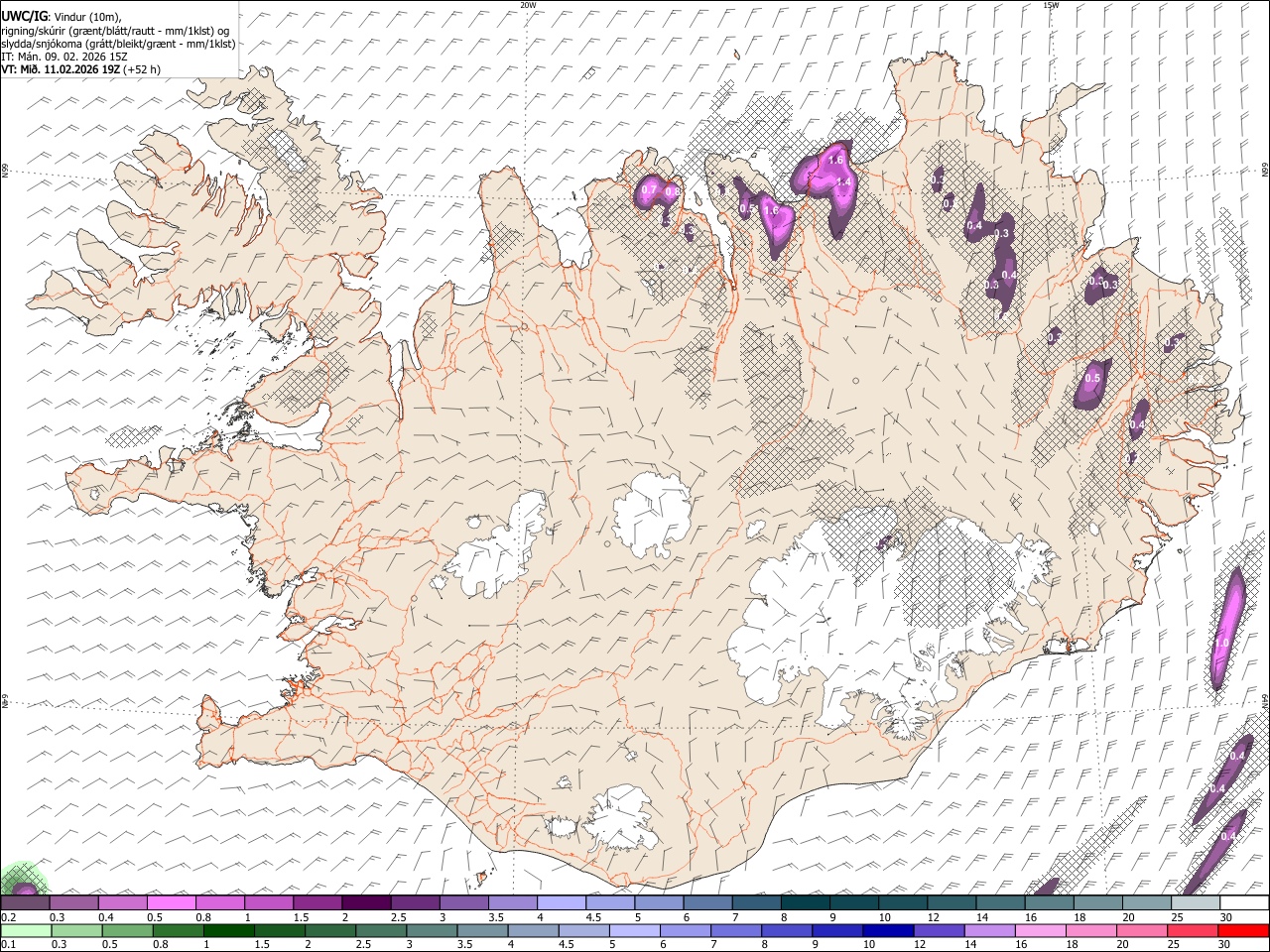Click the 'VT: Mið. 11.02.2026 19Z' valid time
This screenshot has height=952, width=1270.
pyautogui.click(x=61, y=69)
